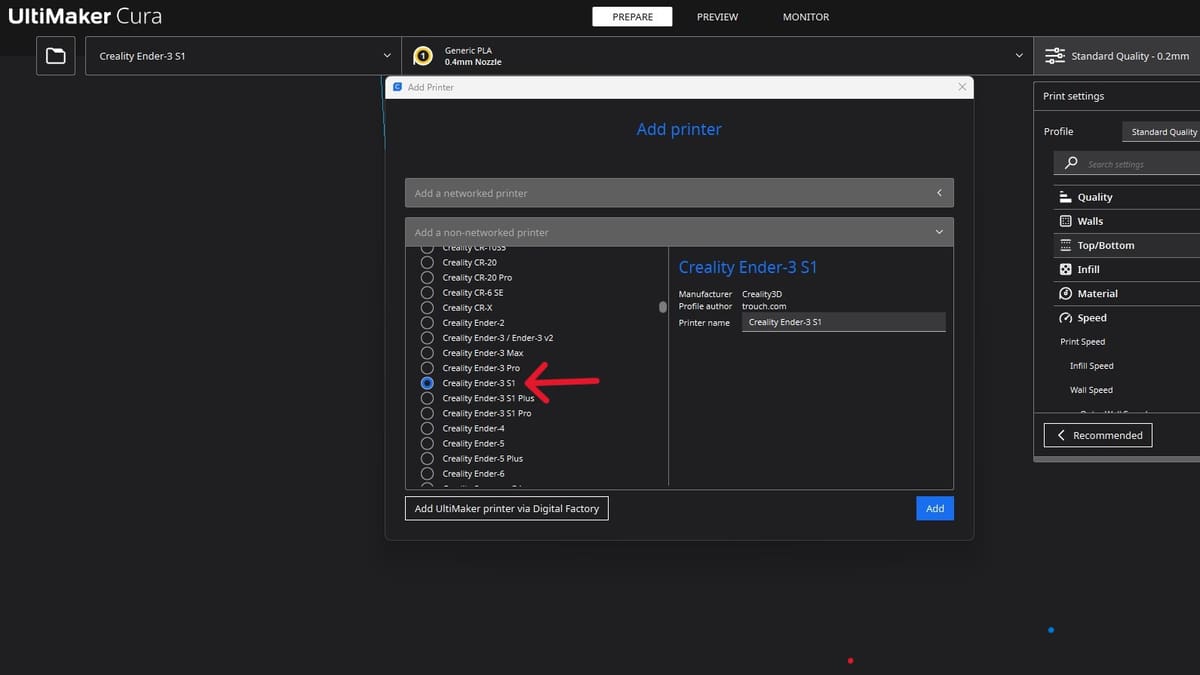Click the printer list scrollbar handle
Viewport: 1200px width, 675px height.
point(662,307)
